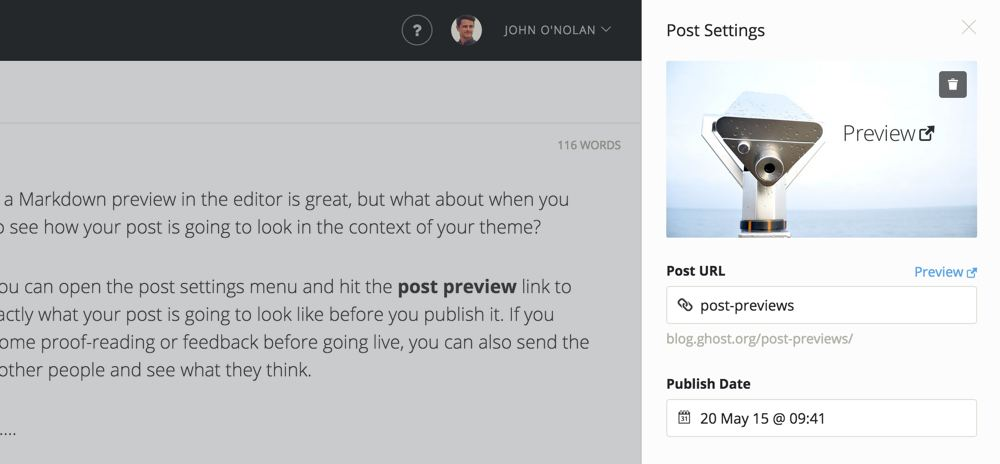Expand the JOHN O'NOLAN user menu
The width and height of the screenshot is (1000, 464).
pos(557,30)
